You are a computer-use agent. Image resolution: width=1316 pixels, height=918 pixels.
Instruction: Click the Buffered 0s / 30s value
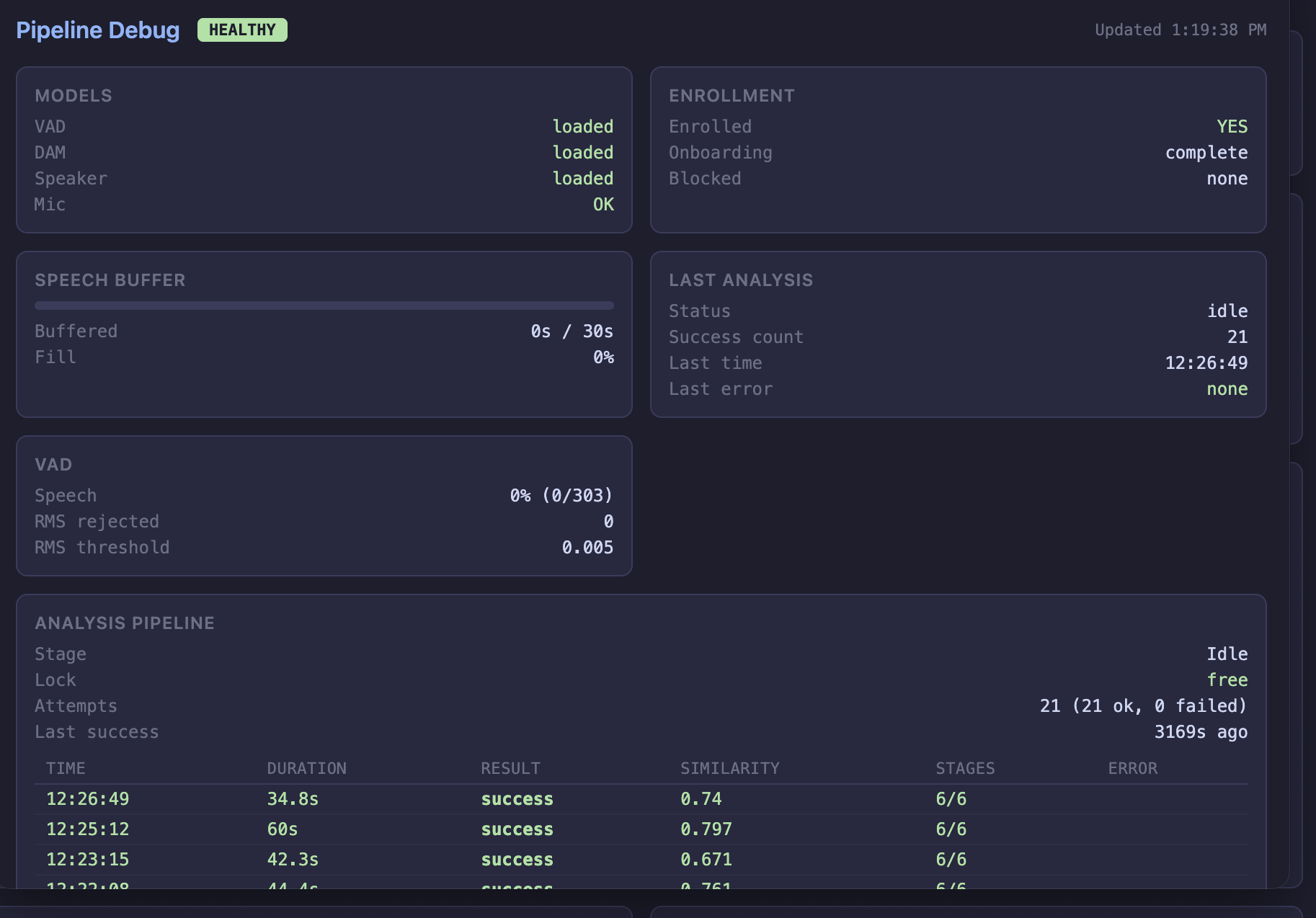[x=572, y=331]
